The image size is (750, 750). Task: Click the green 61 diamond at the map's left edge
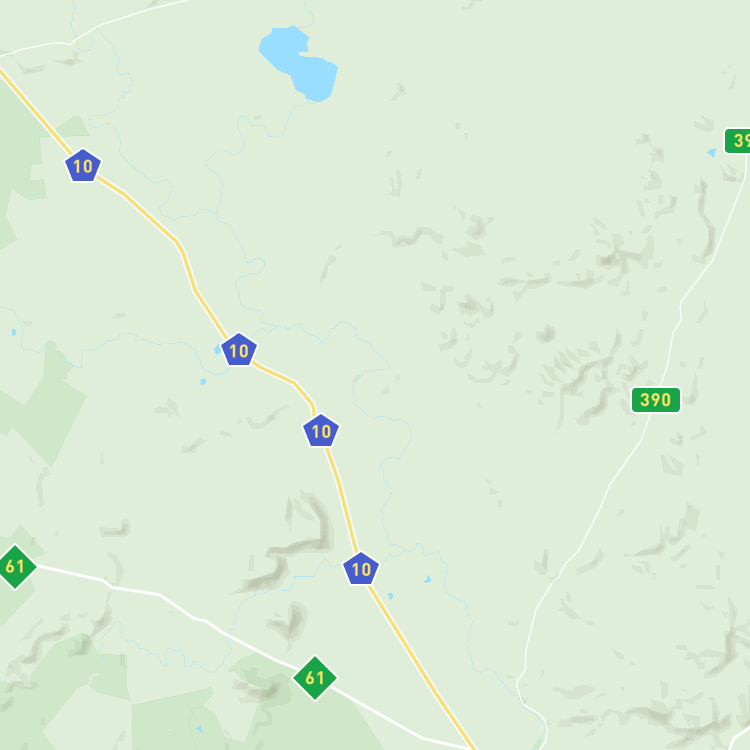tap(15, 567)
